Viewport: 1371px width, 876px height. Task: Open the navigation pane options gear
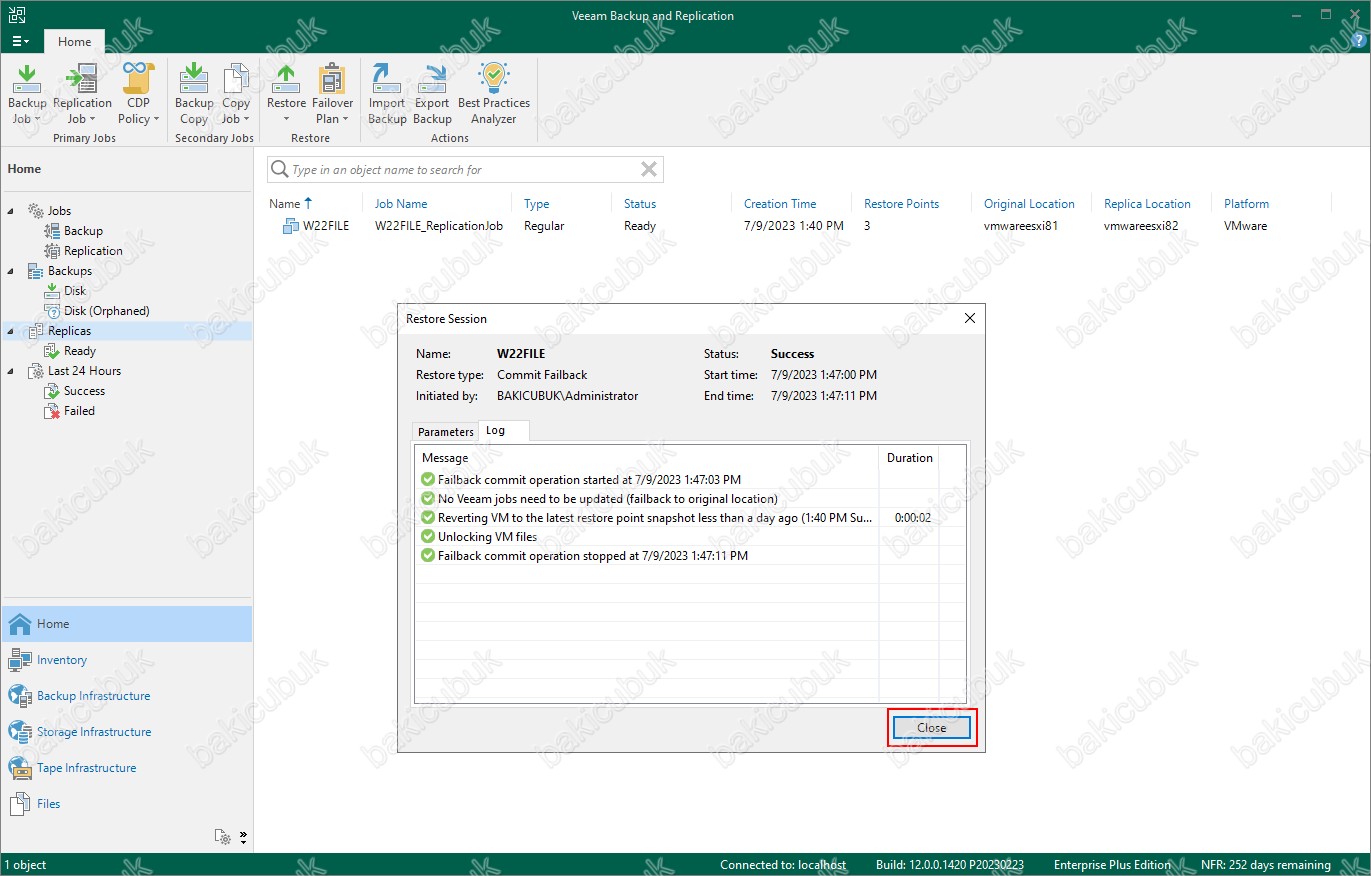pos(224,837)
